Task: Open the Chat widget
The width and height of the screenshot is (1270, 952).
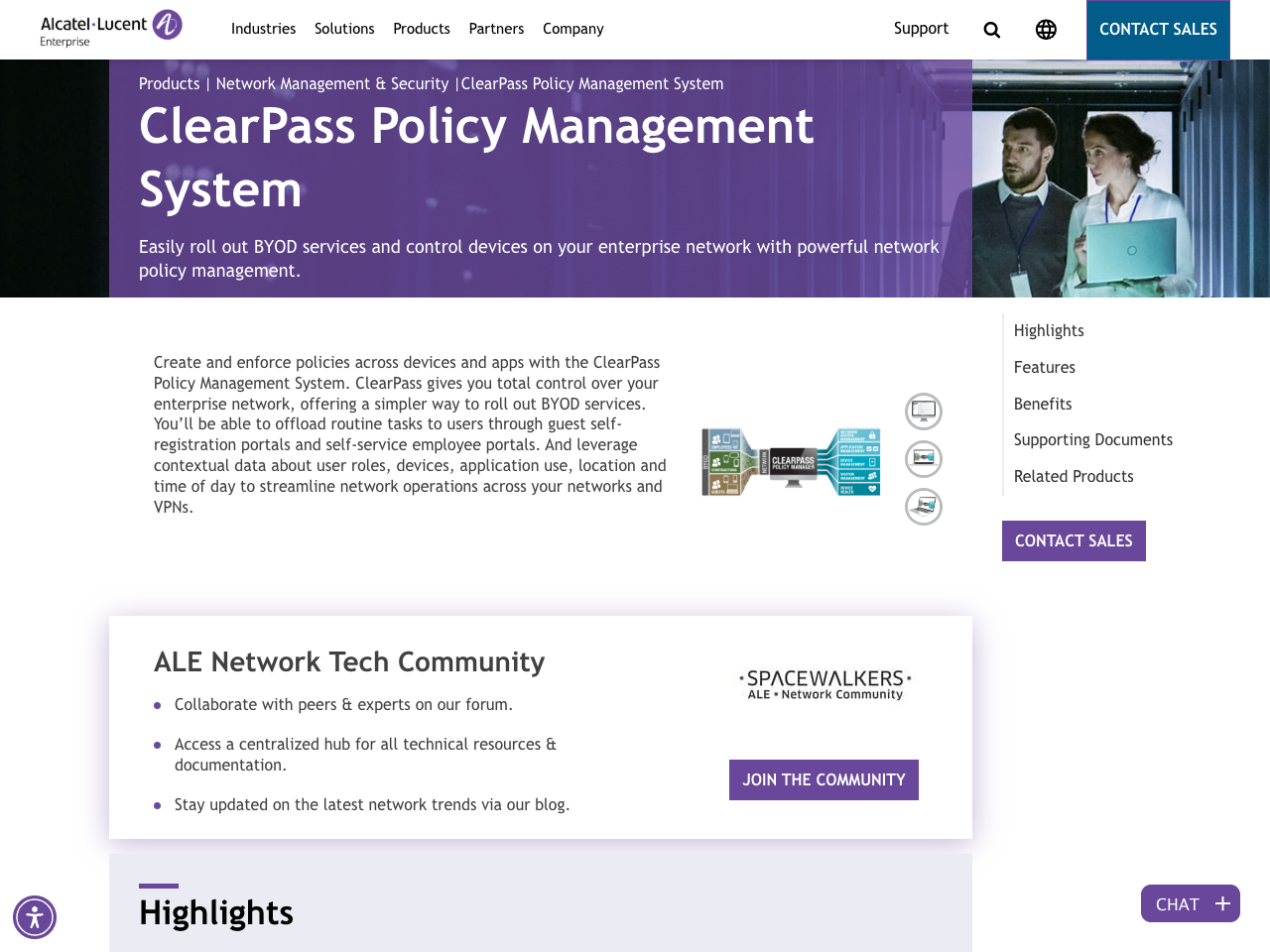Action: click(x=1190, y=903)
